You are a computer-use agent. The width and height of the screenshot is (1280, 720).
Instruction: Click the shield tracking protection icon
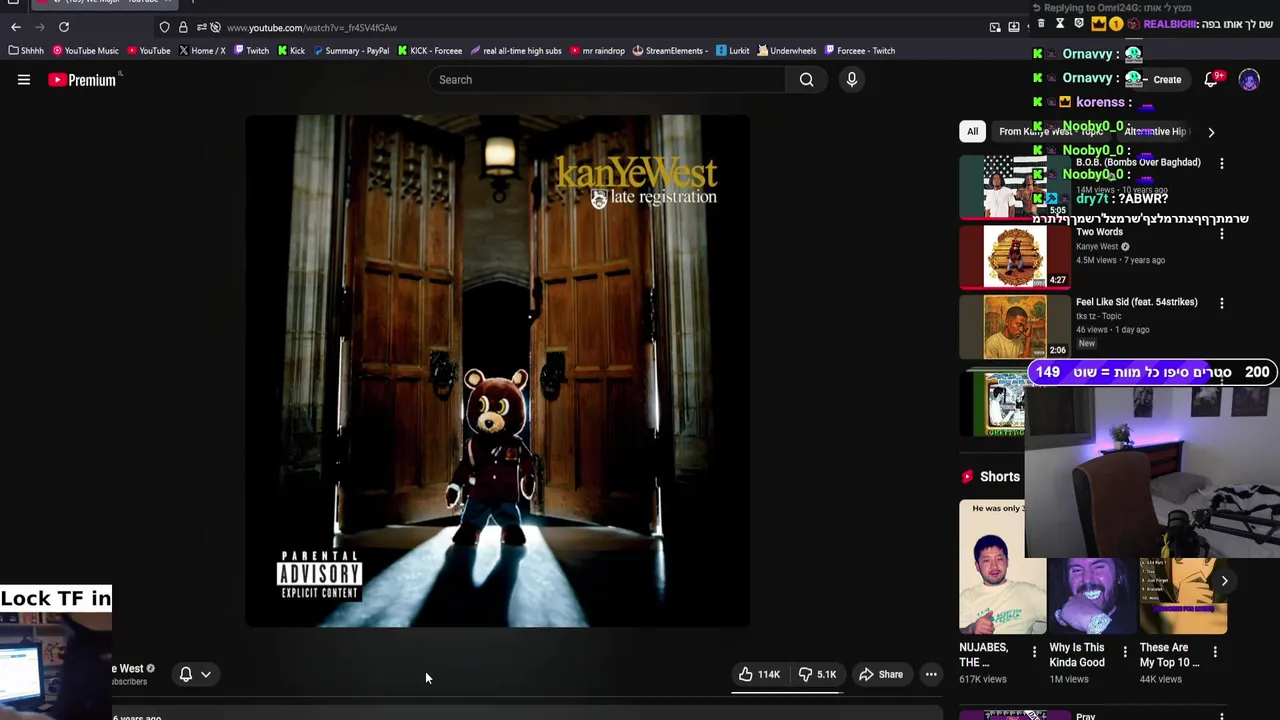pos(165,27)
